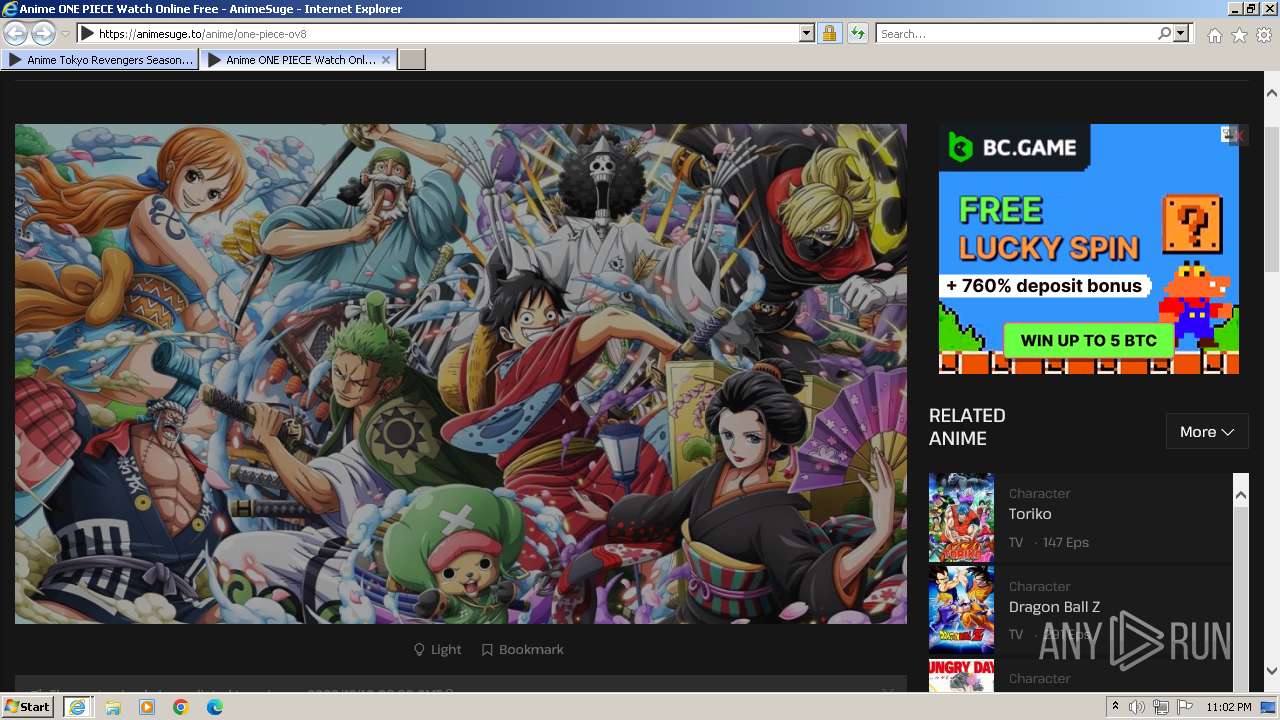Toggle the Light mode option
Screen dimensions: 1280x720
pyautogui.click(x=438, y=650)
